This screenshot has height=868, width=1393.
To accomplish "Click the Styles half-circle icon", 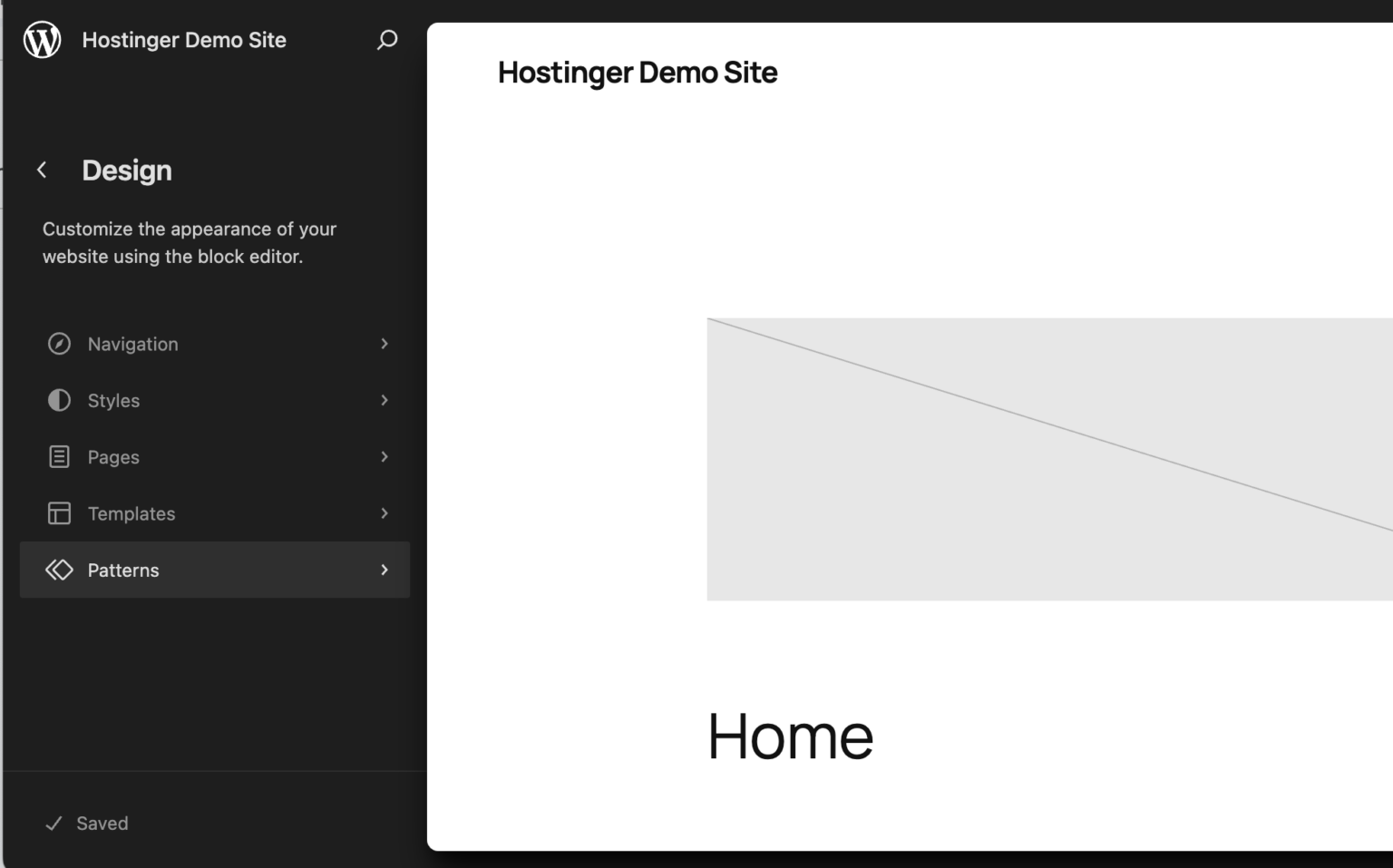I will pos(59,400).
